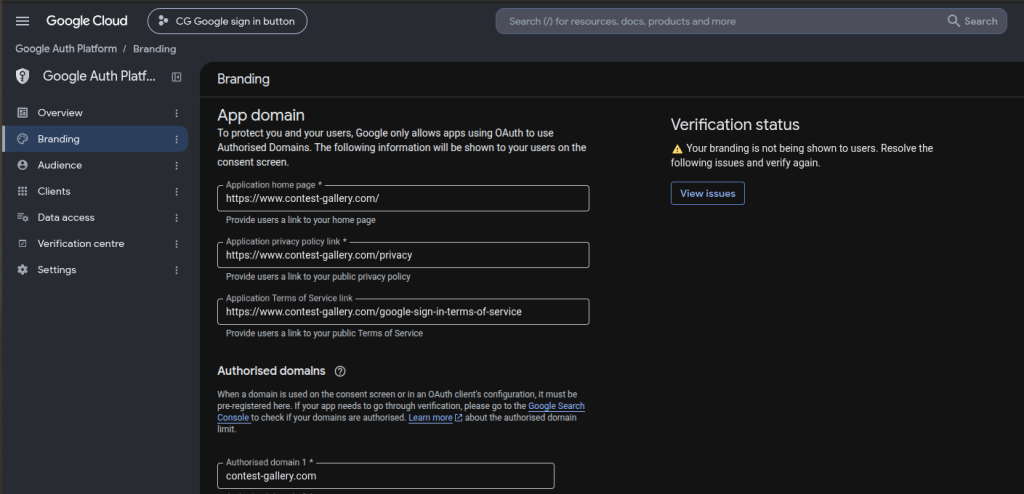Click the 'Provide users a link to your home page' hint
This screenshot has width=1024, height=494.
click(300, 220)
